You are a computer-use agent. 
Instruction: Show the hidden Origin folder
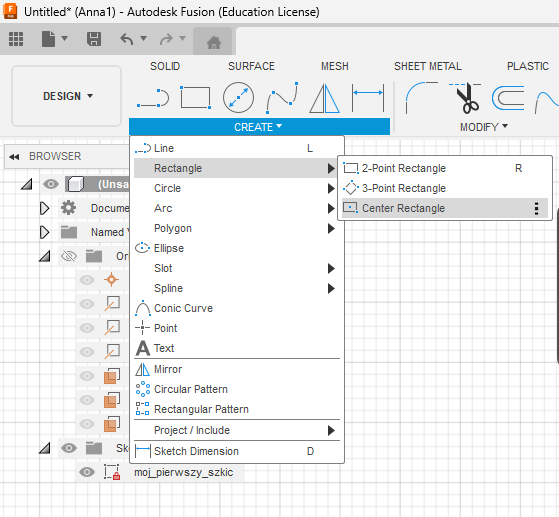coord(69,256)
